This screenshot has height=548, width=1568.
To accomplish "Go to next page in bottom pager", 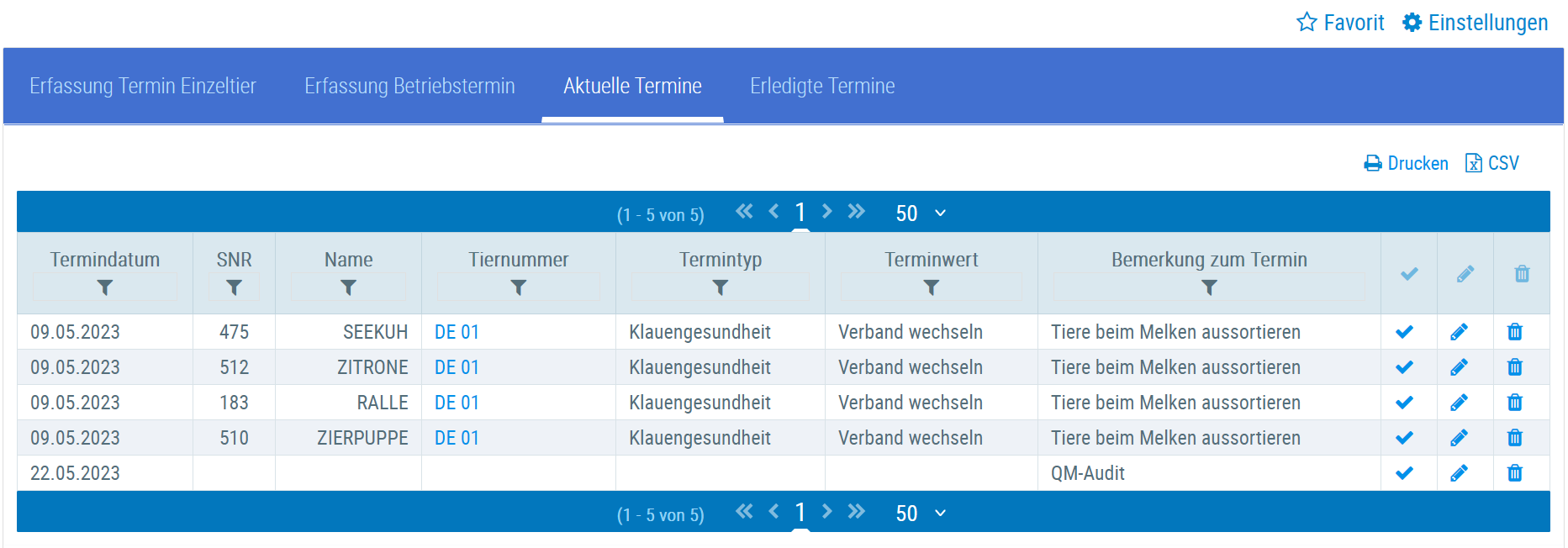I will pyautogui.click(x=826, y=512).
